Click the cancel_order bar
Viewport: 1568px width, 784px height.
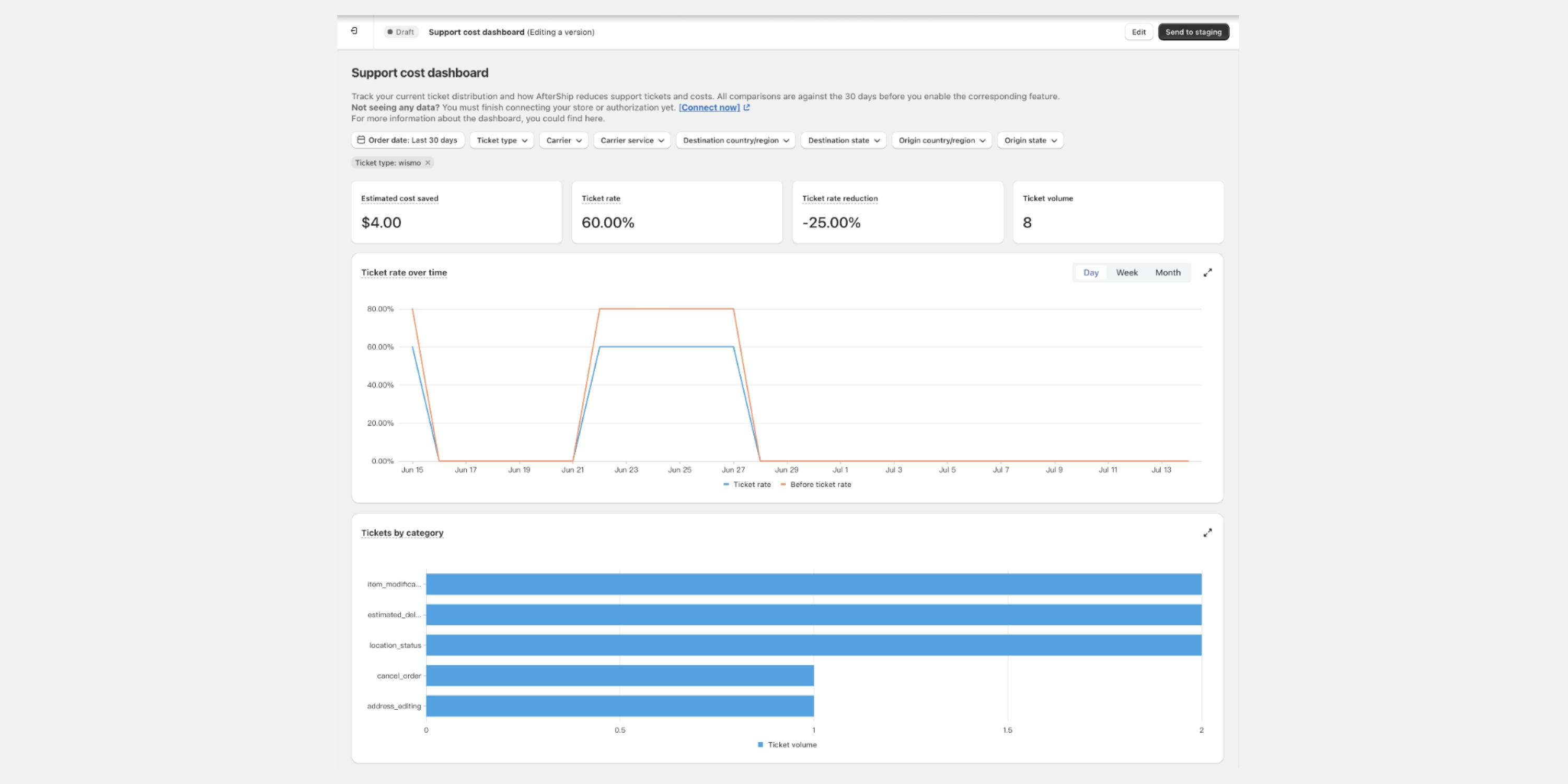[620, 675]
